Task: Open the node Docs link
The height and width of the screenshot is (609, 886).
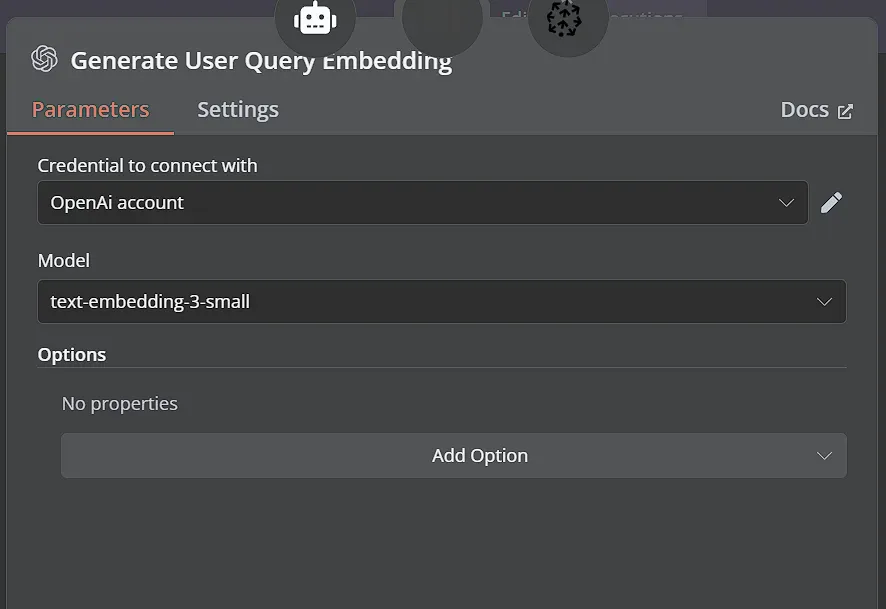Action: click(x=805, y=110)
